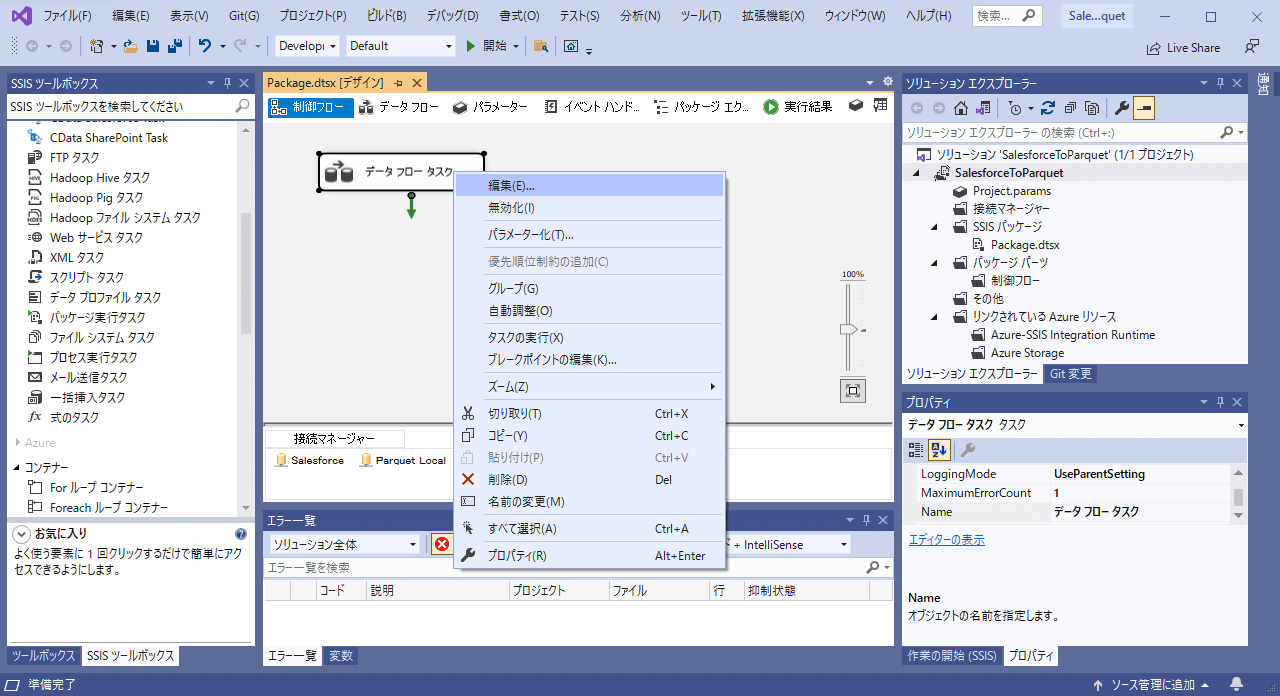The width and height of the screenshot is (1280, 696).
Task: Click the 編集(E)... context menu entry
Action: point(589,186)
